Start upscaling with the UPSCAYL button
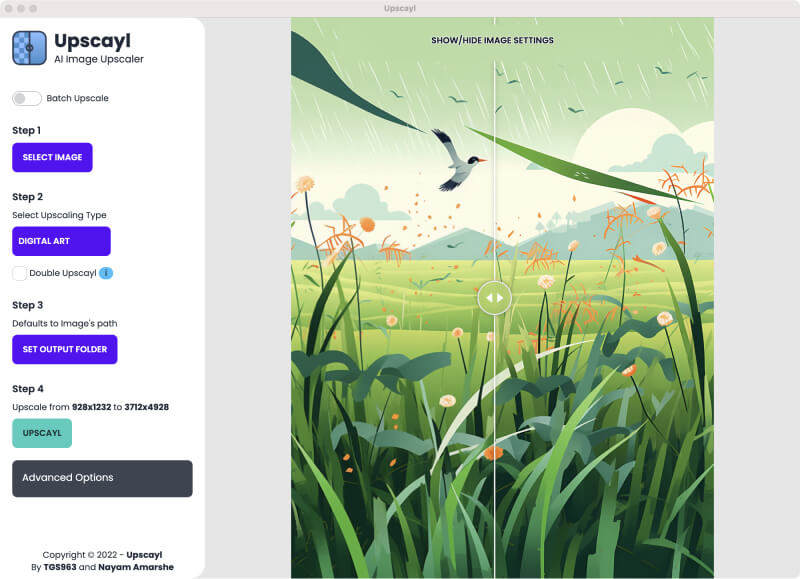 tap(42, 433)
